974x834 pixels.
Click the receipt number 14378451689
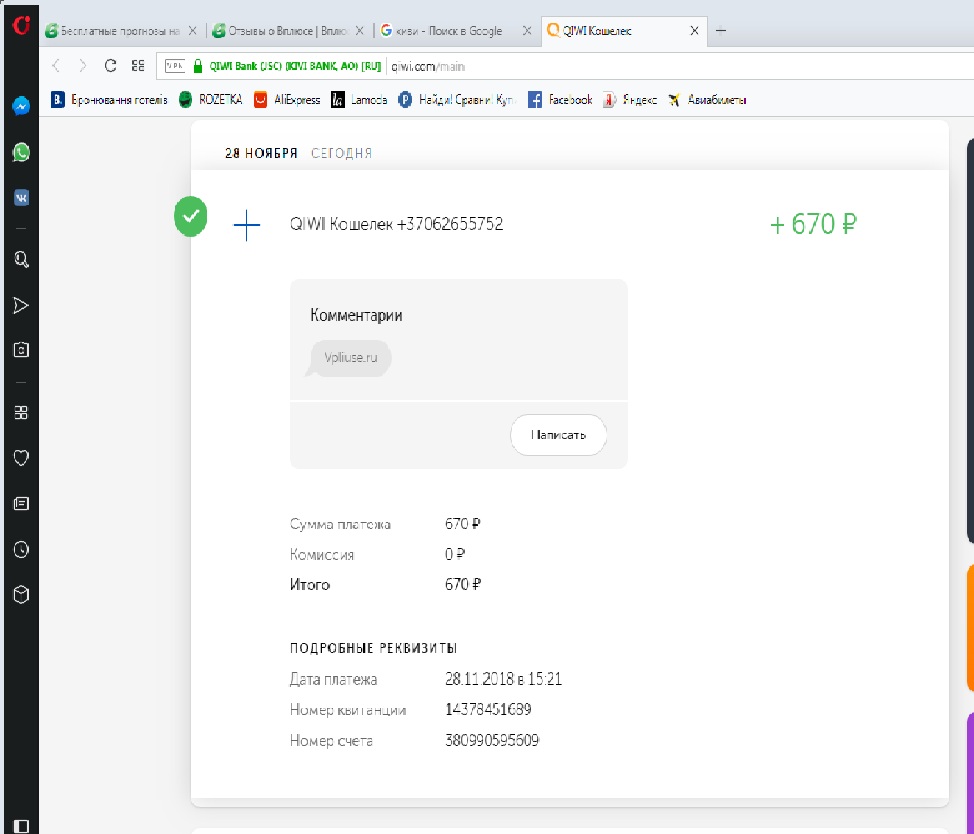click(488, 709)
